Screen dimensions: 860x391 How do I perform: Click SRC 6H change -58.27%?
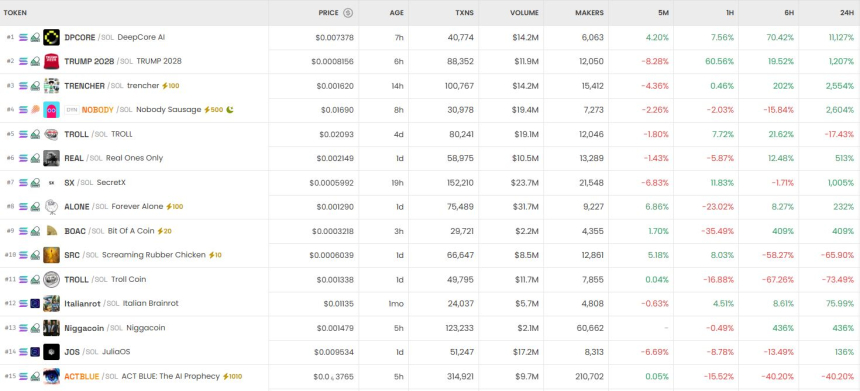pyautogui.click(x=777, y=255)
